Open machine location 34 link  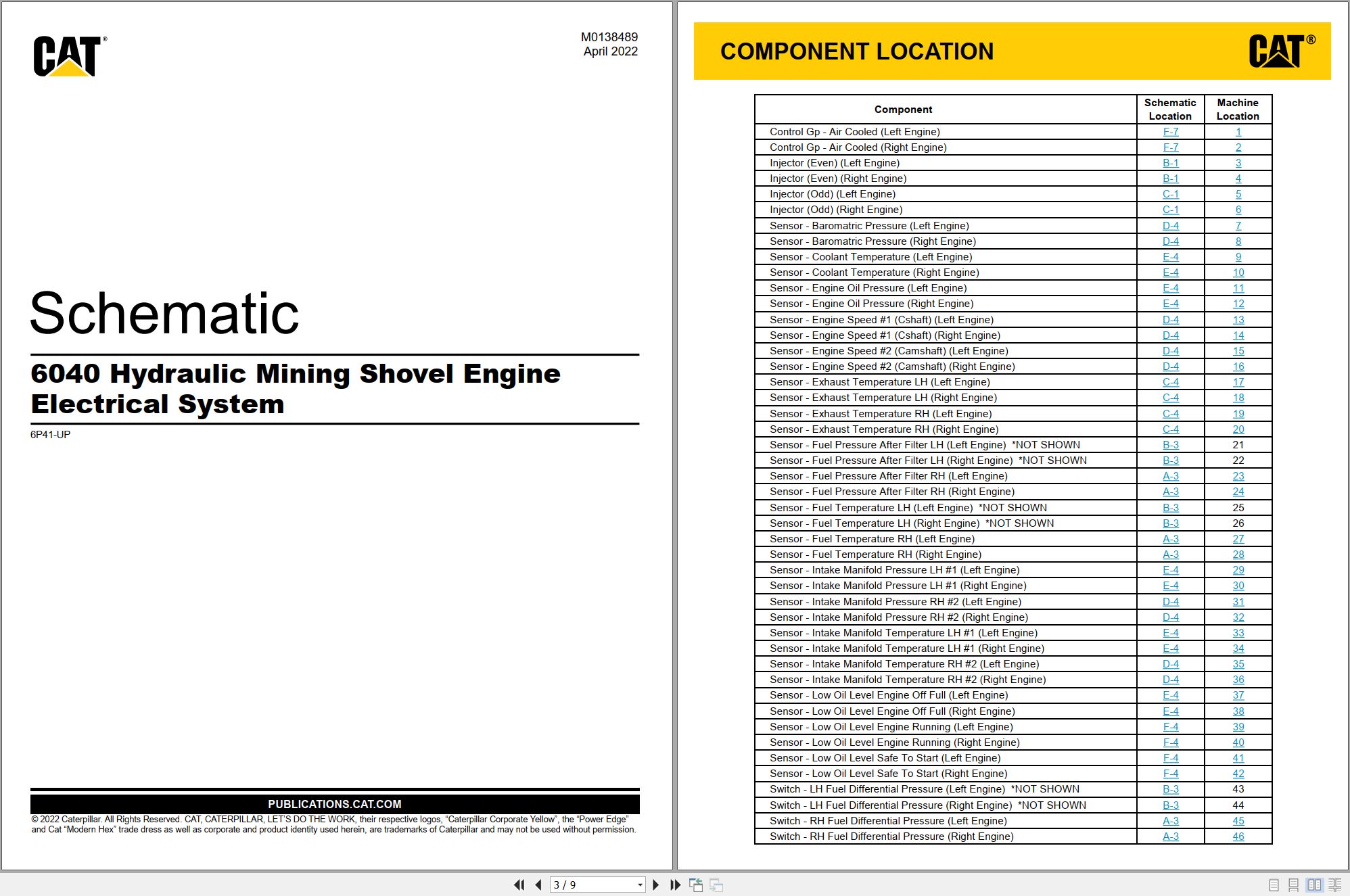pyautogui.click(x=1238, y=649)
